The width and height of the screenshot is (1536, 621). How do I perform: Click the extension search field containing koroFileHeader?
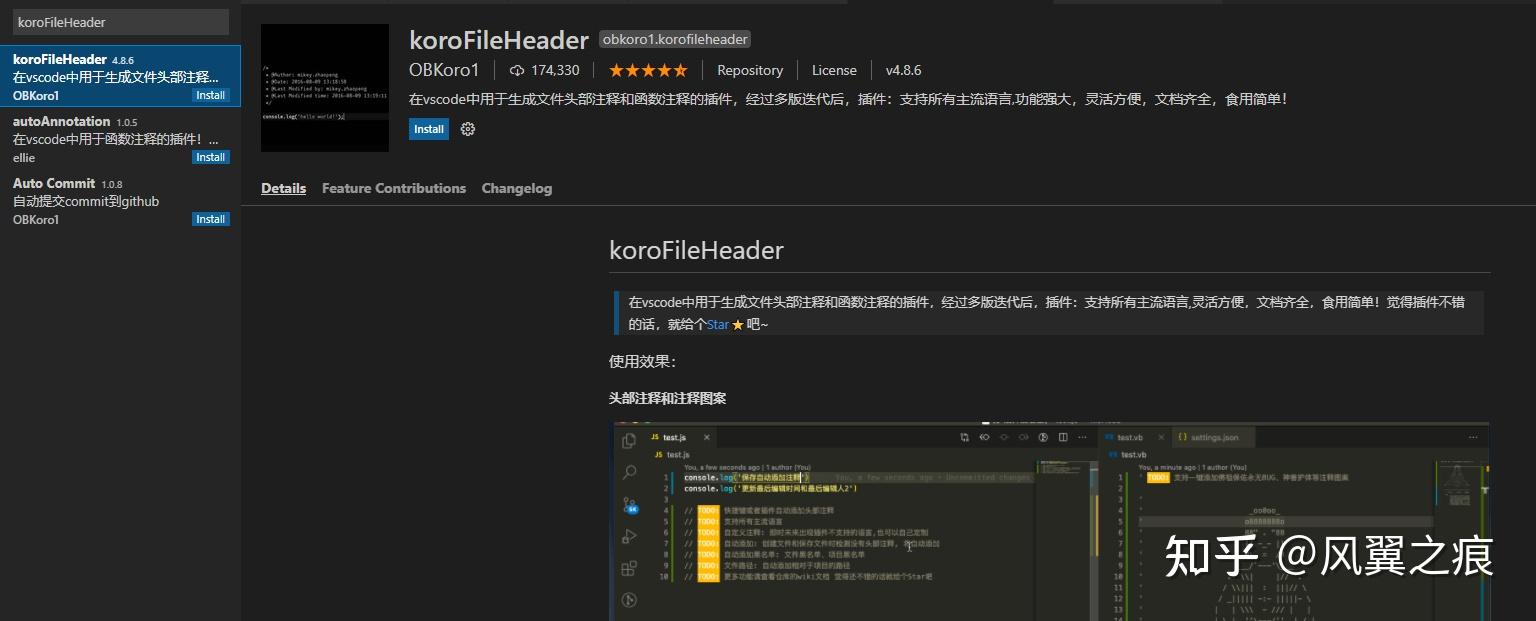121,22
